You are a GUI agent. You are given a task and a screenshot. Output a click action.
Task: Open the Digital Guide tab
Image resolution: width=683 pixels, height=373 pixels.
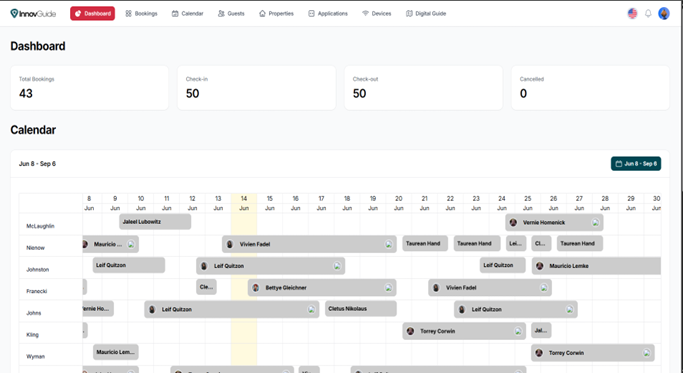pyautogui.click(x=426, y=14)
